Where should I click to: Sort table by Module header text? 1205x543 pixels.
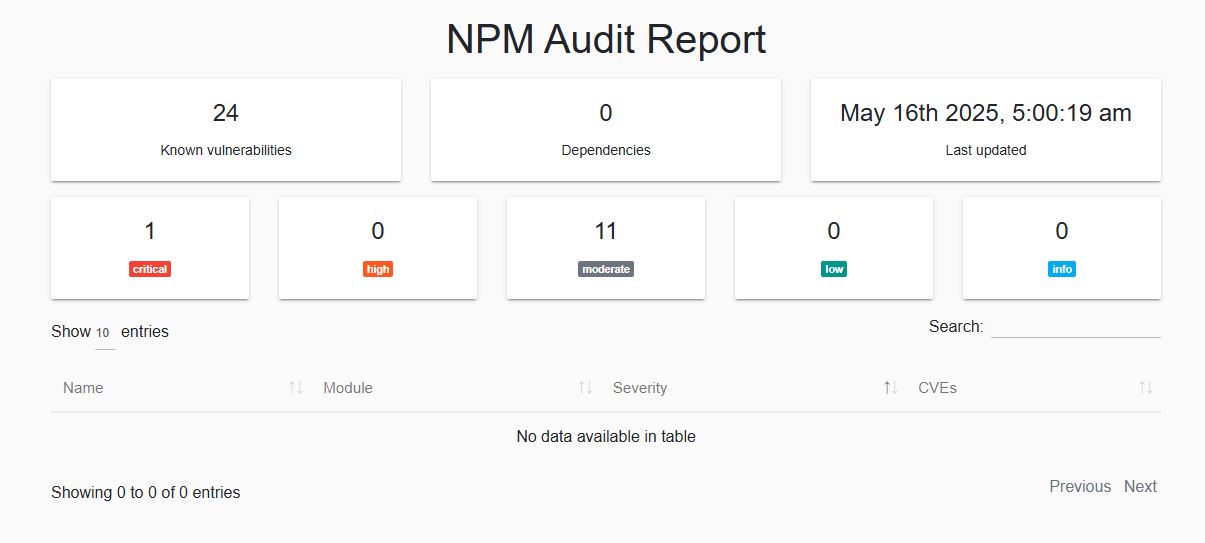(x=348, y=388)
